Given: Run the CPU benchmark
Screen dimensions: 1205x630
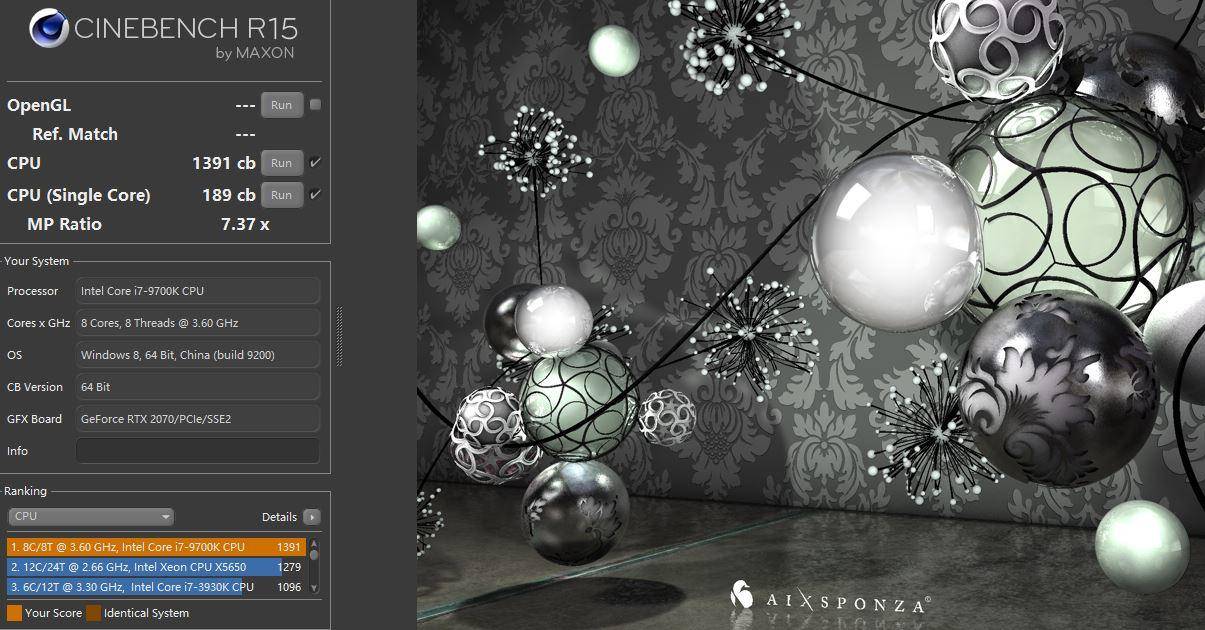Looking at the screenshot, I should click(x=282, y=163).
